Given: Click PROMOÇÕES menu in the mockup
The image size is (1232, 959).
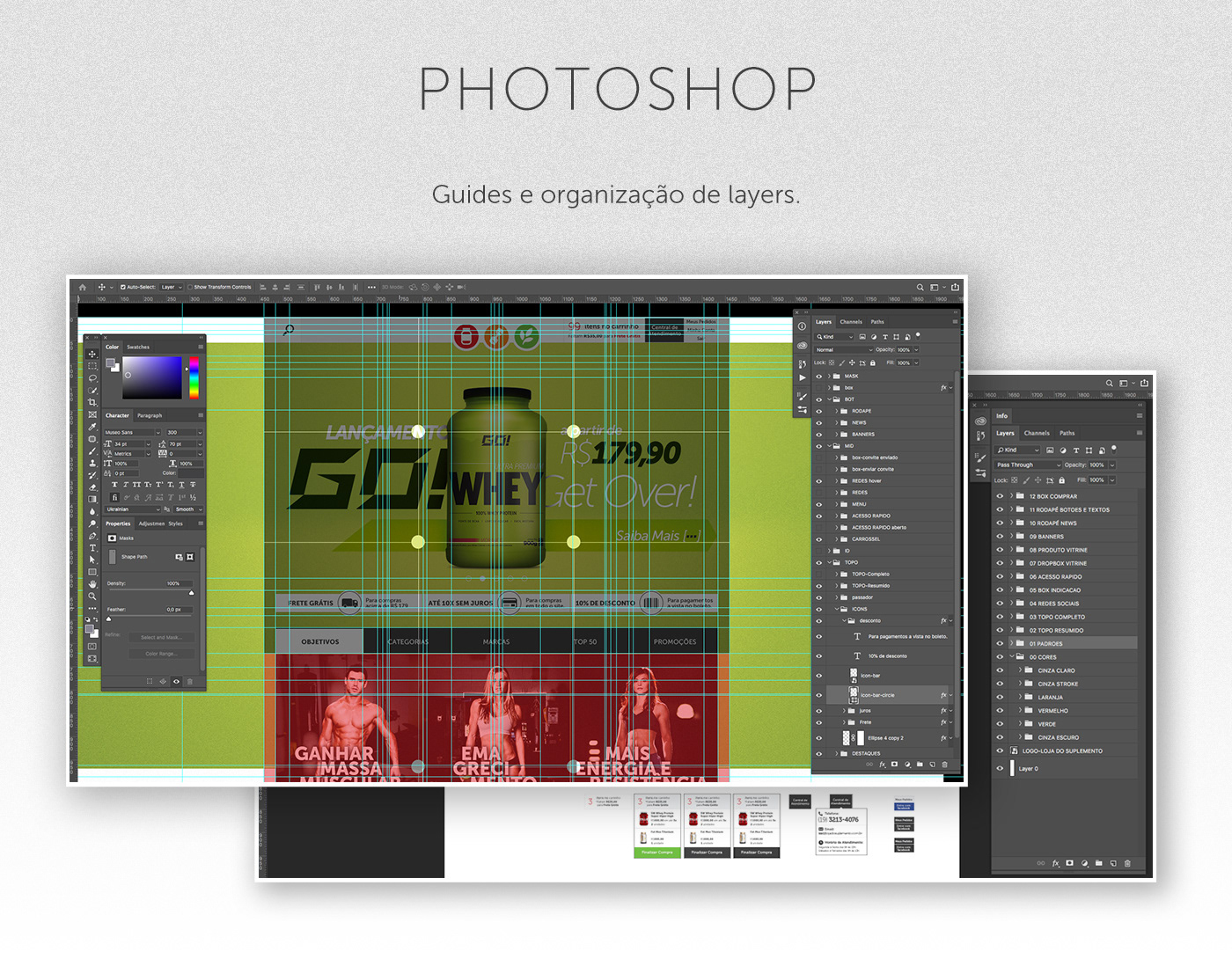Looking at the screenshot, I should [x=675, y=641].
